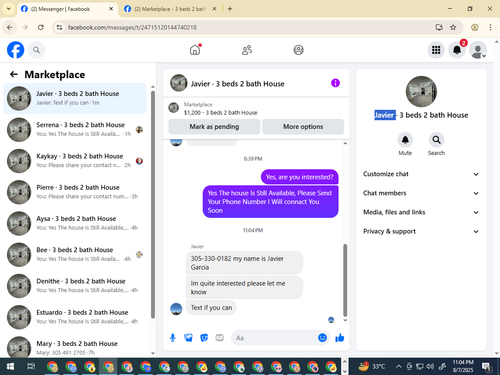Open the Chrome profile icon

coord(475,27)
